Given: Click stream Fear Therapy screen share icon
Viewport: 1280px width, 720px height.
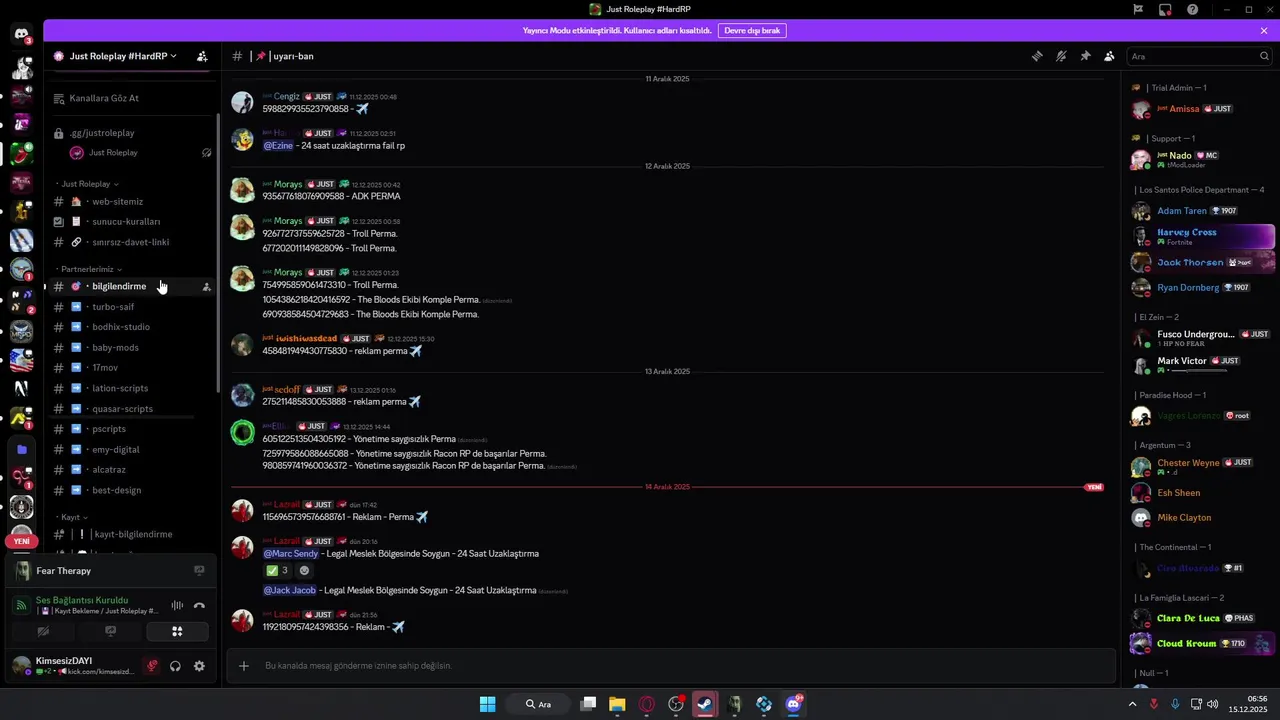Looking at the screenshot, I should (x=199, y=571).
